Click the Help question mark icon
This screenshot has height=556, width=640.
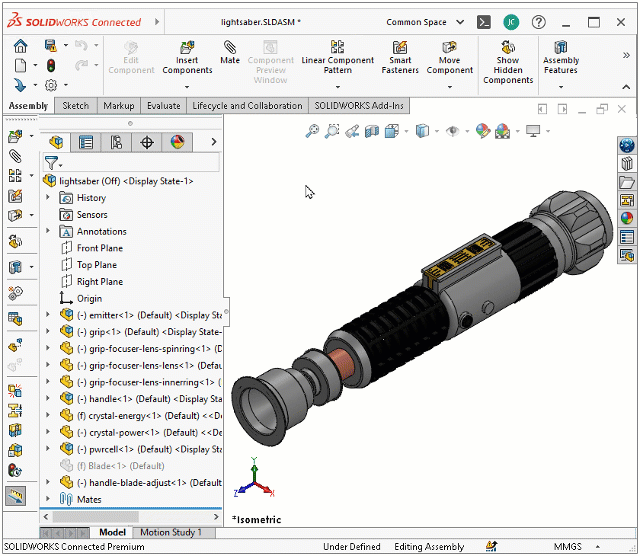(x=539, y=22)
